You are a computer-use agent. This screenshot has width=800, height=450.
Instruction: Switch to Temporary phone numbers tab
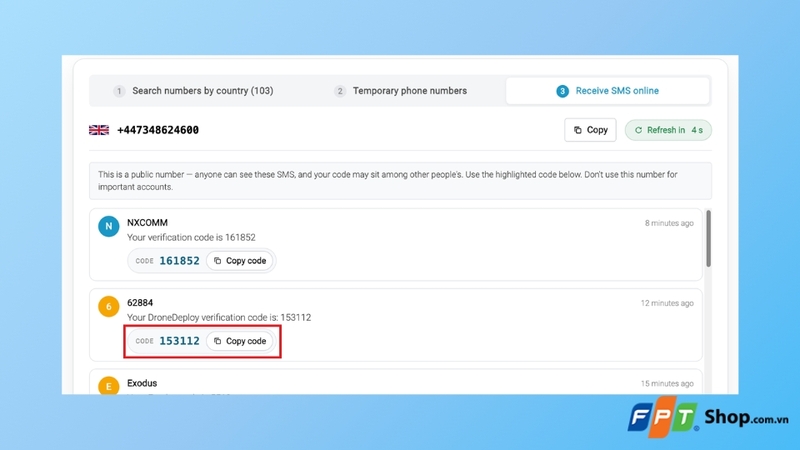[400, 91]
